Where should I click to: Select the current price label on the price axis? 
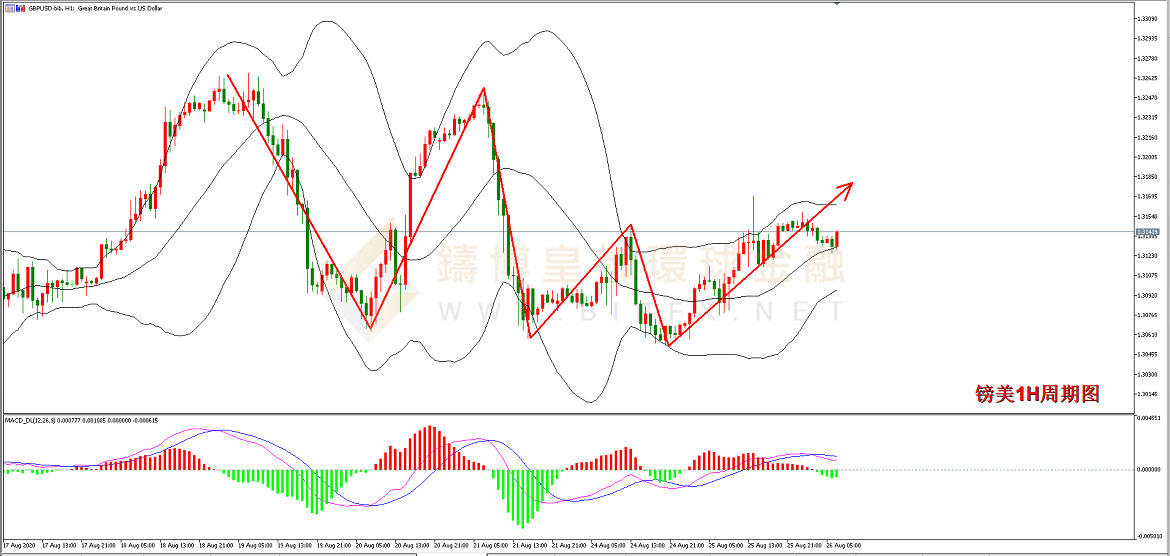(x=1146, y=232)
